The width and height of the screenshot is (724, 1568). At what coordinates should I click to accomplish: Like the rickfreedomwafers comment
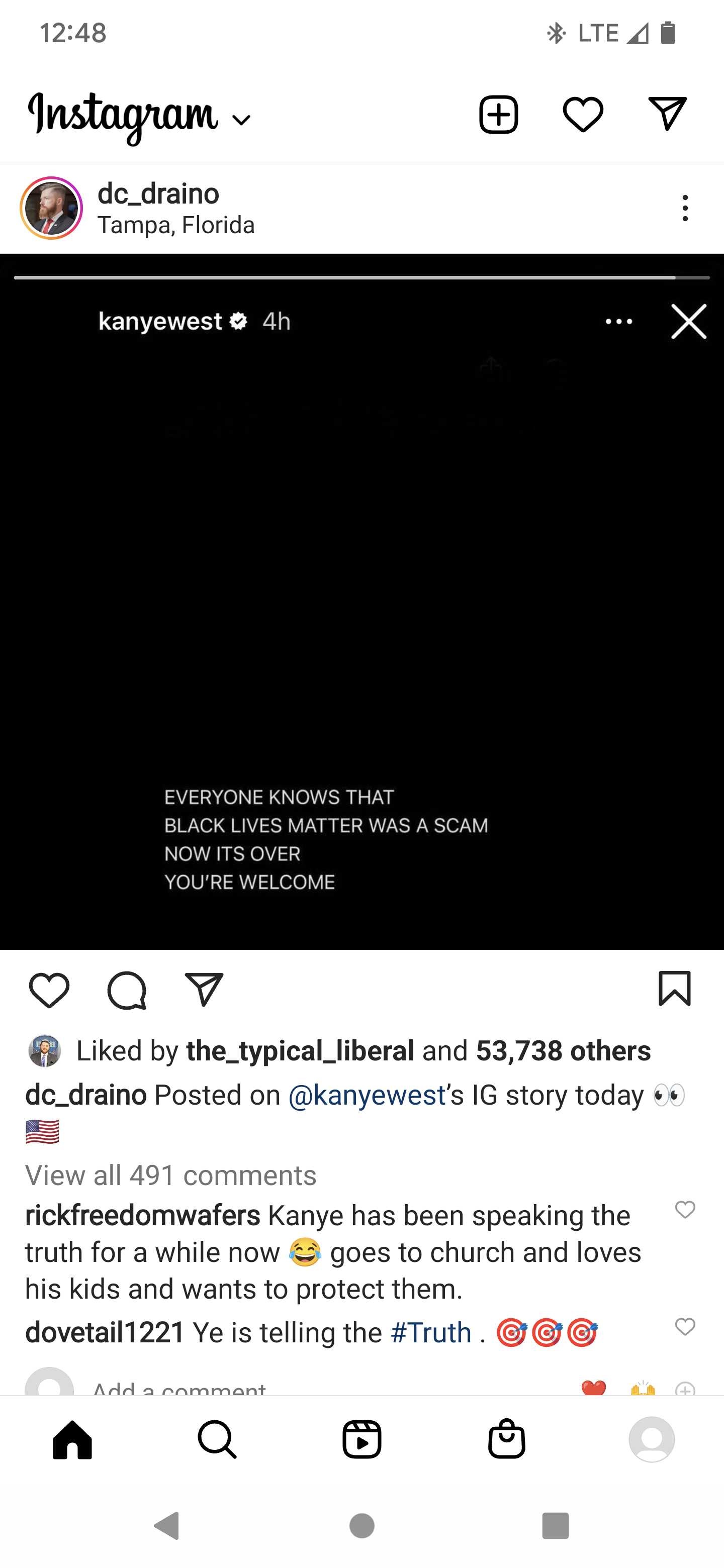[685, 1210]
